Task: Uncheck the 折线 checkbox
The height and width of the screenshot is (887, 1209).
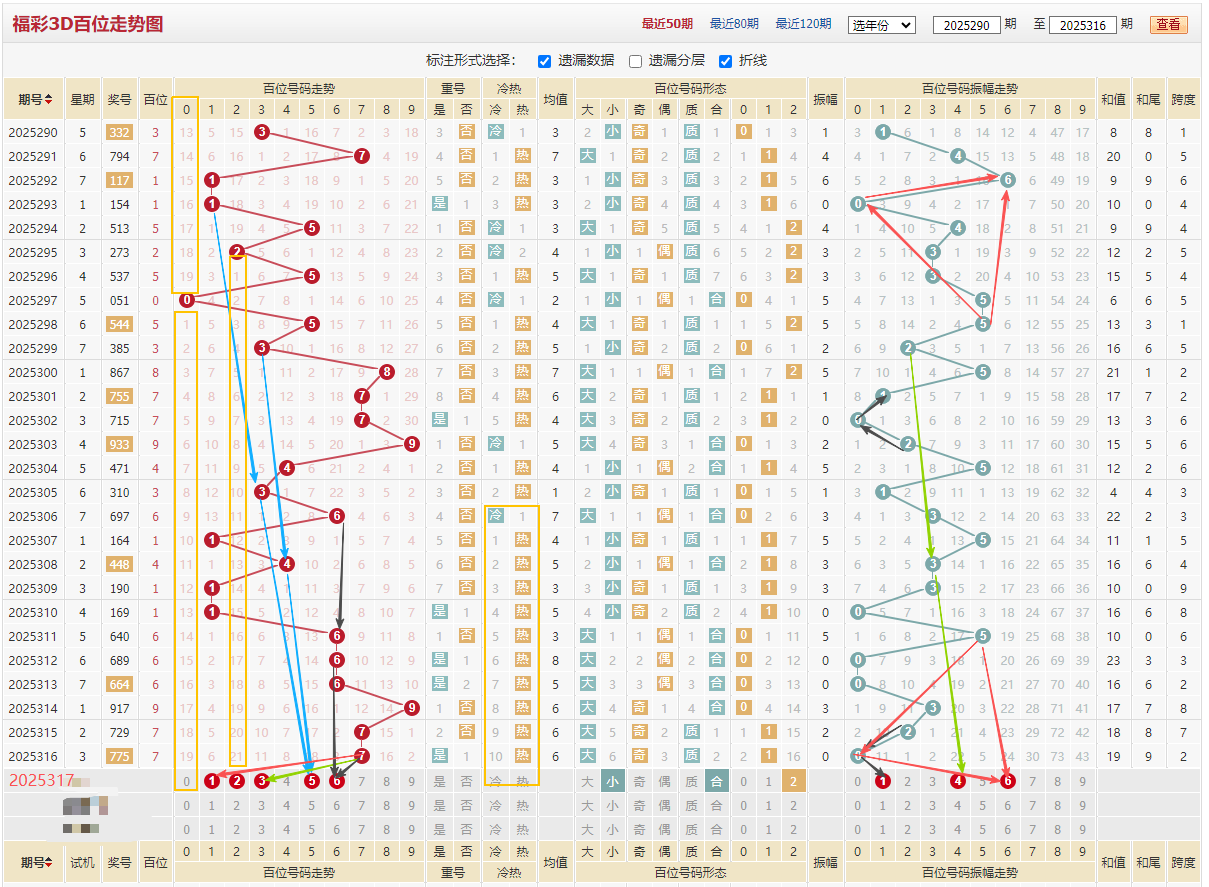Action: pyautogui.click(x=725, y=61)
